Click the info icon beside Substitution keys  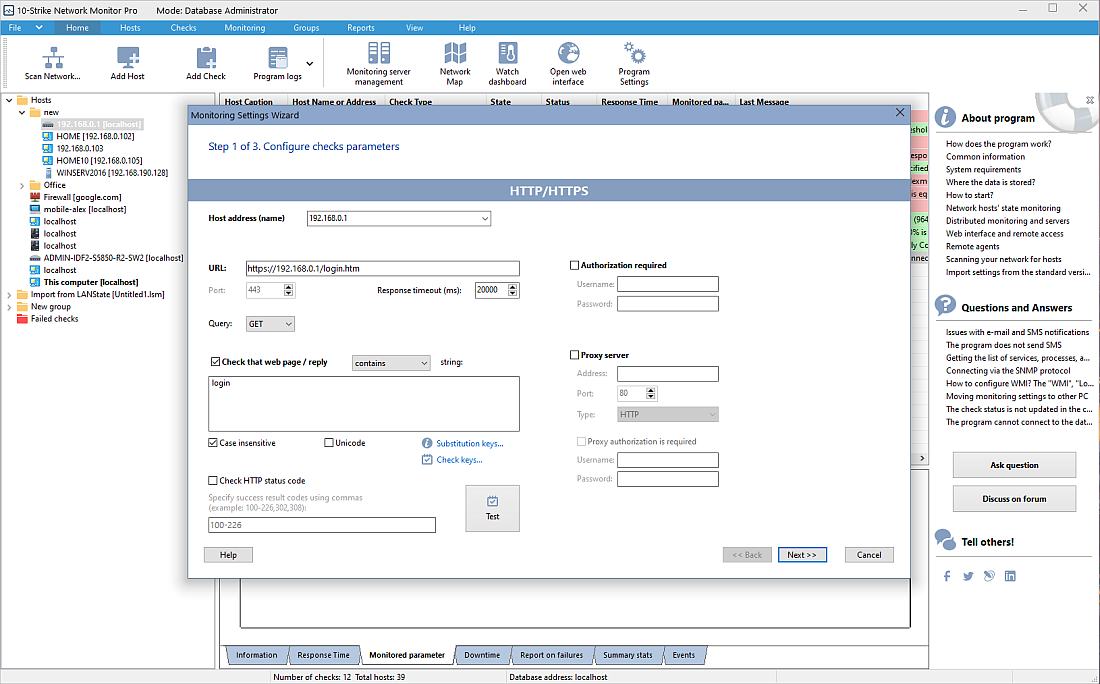click(x=427, y=443)
